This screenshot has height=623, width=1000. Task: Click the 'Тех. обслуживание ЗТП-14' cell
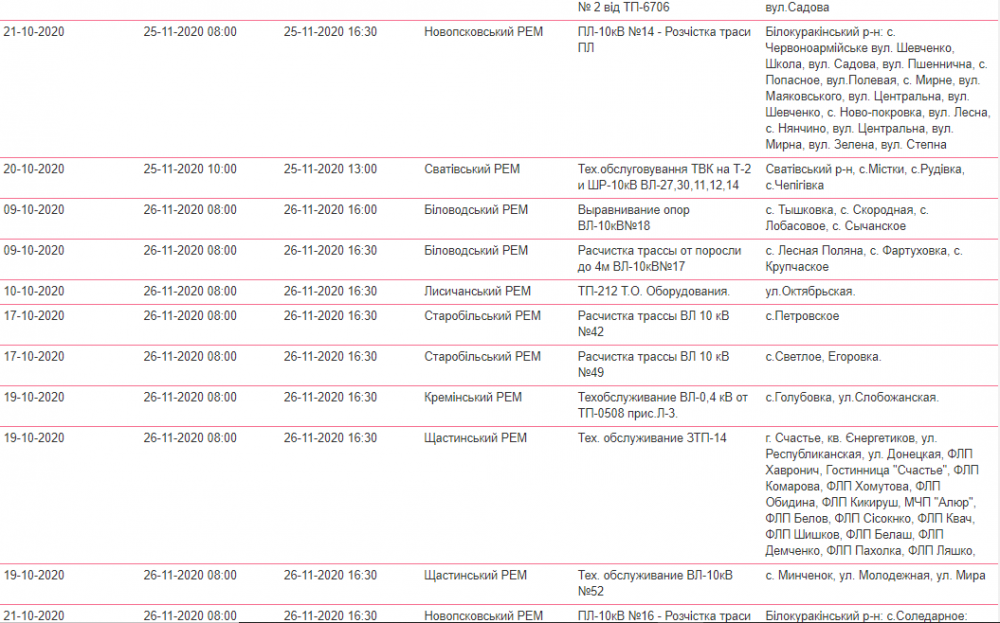652,438
